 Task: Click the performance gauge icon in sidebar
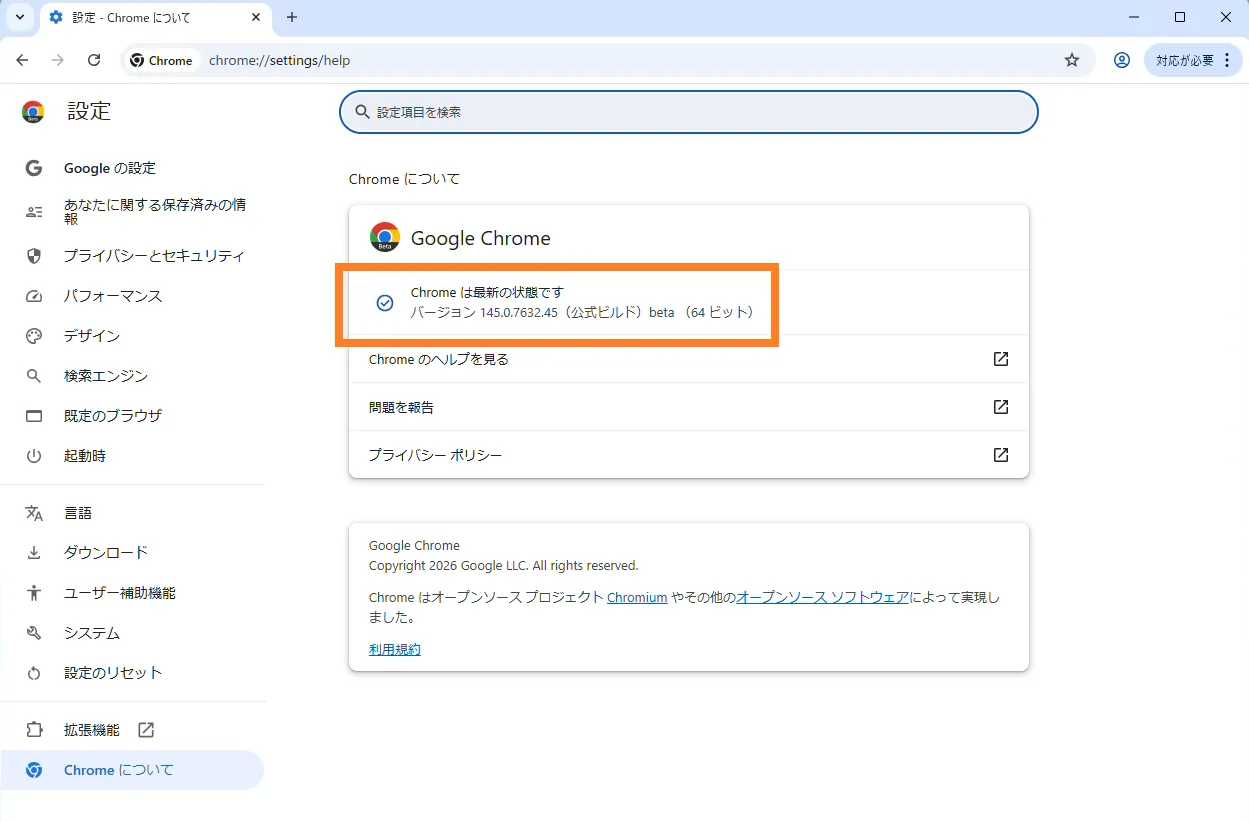click(x=34, y=296)
